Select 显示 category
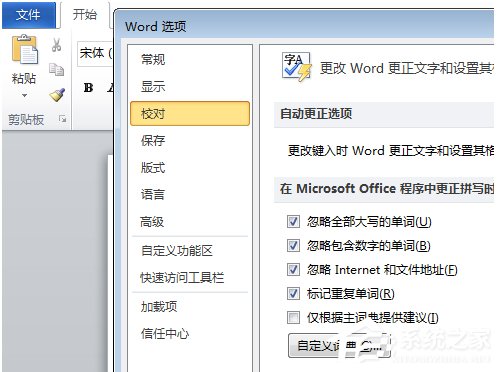 (153, 86)
